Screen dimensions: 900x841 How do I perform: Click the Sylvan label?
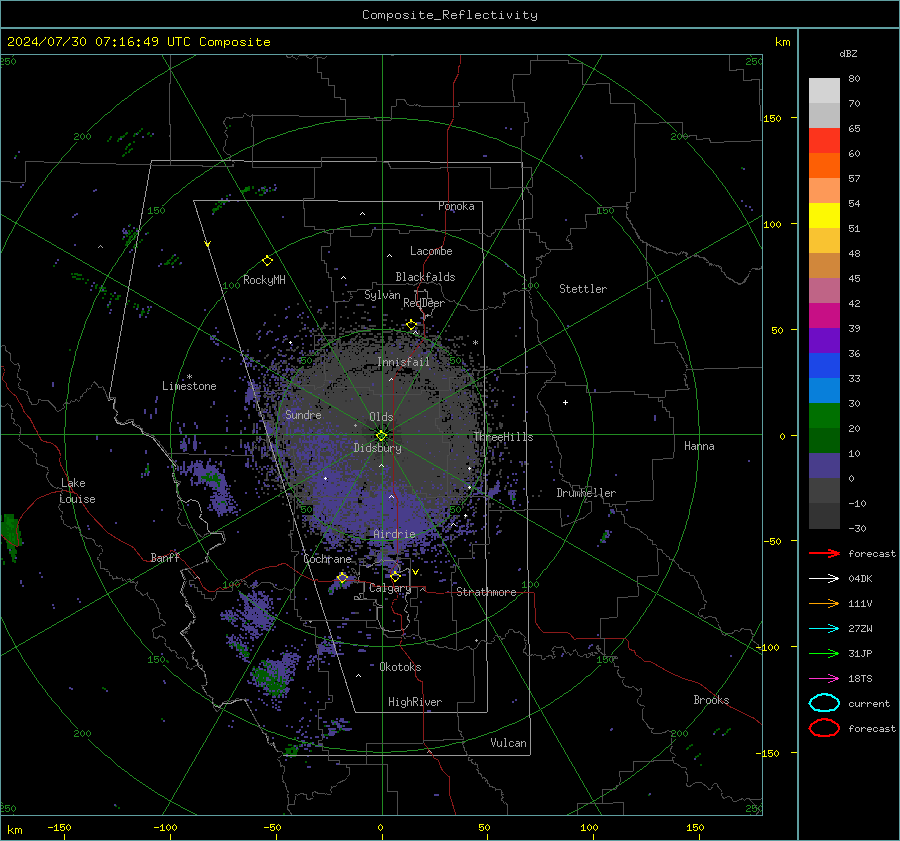382,295
